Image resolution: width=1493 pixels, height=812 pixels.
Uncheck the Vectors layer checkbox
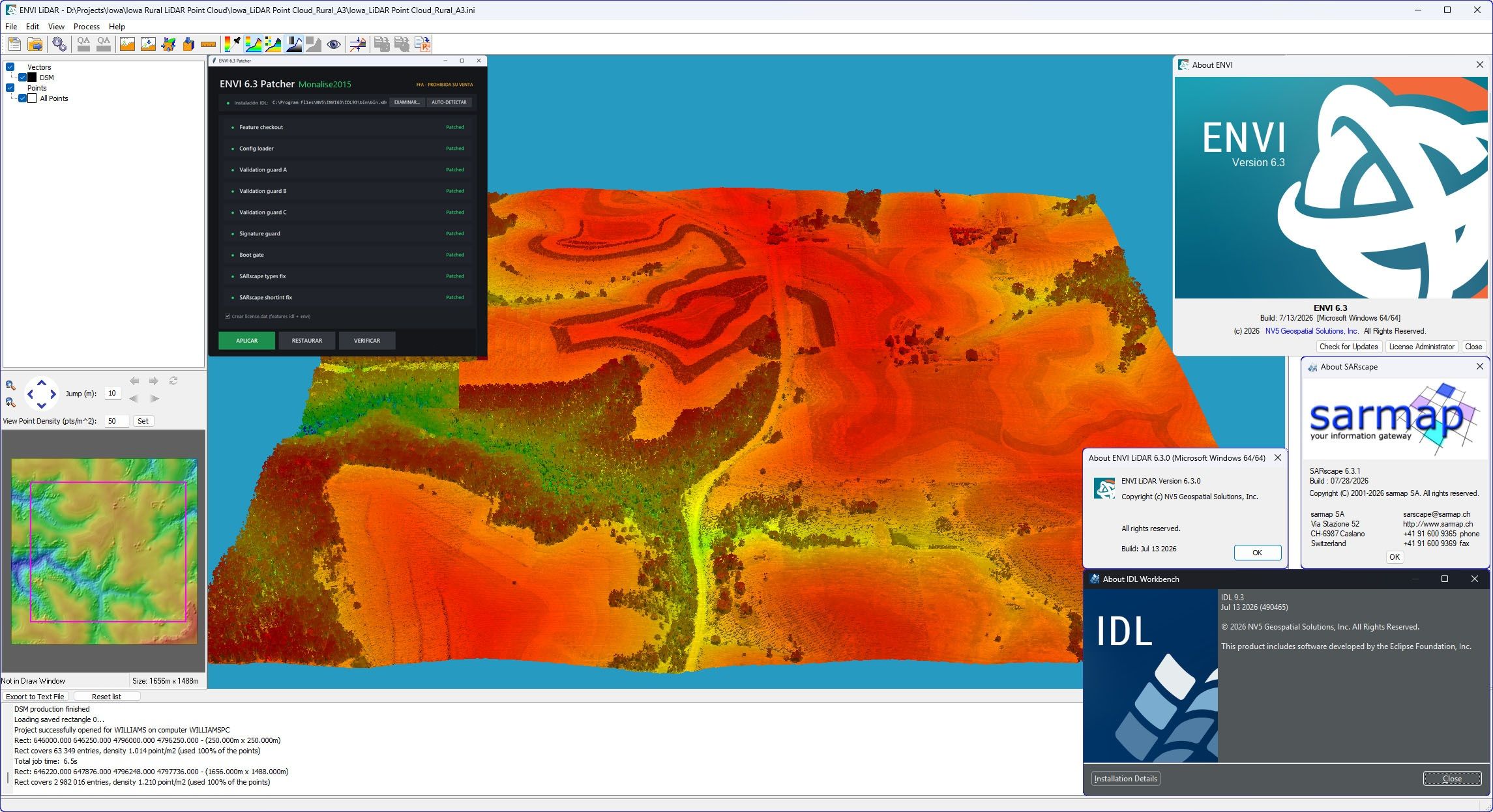(10, 67)
